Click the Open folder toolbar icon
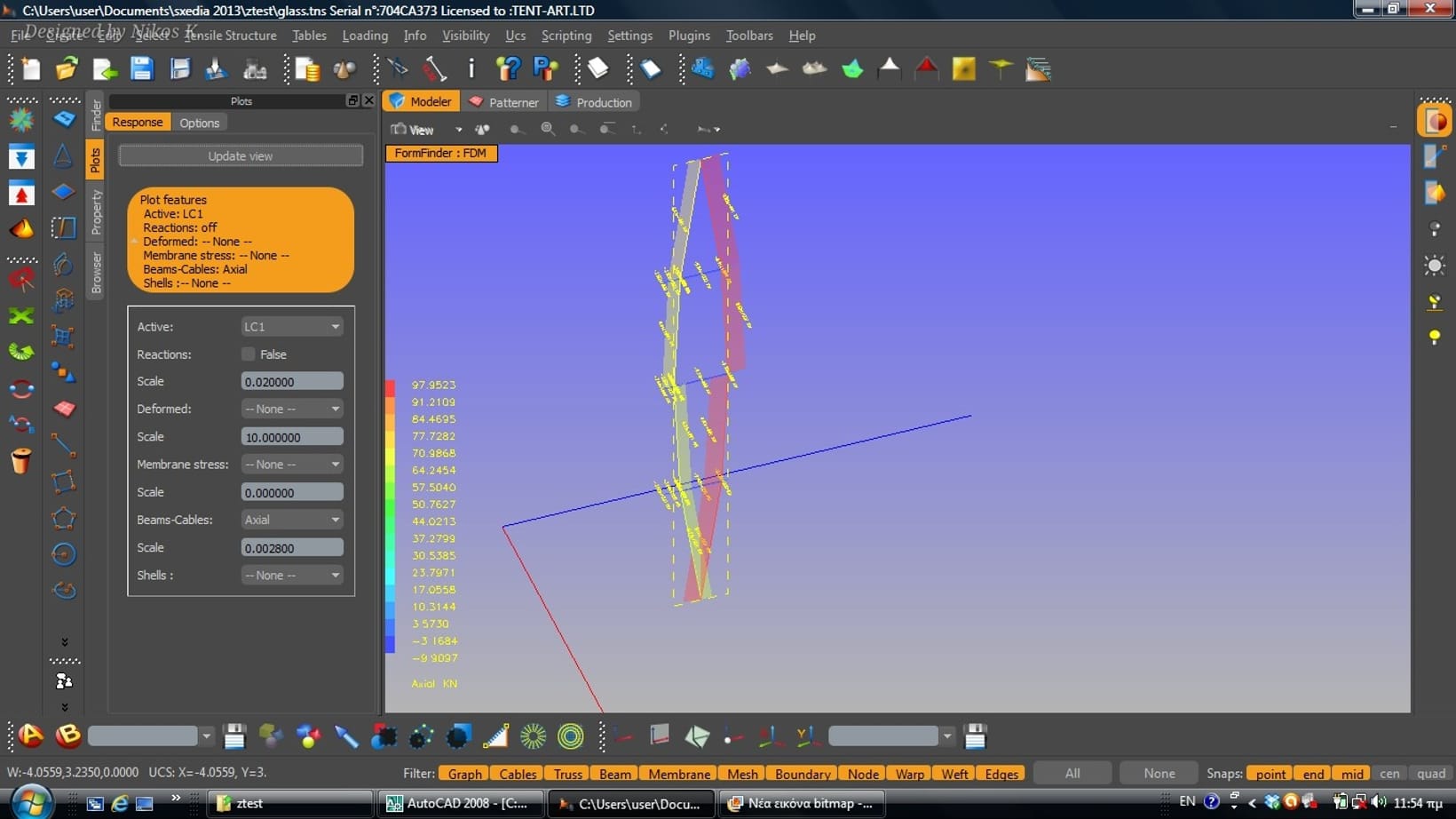1456x819 pixels. [67, 69]
